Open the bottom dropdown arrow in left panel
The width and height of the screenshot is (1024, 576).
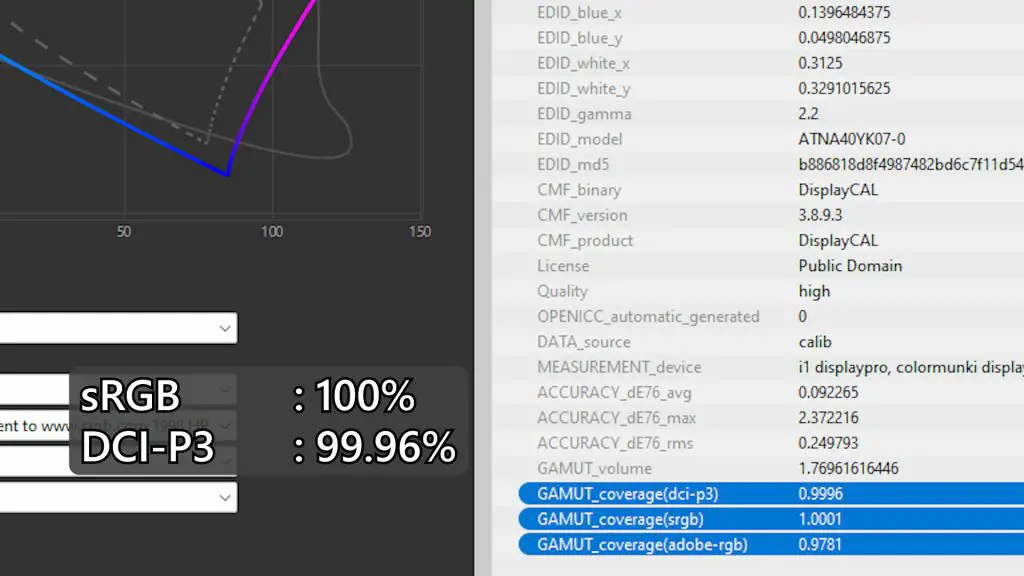[225, 498]
